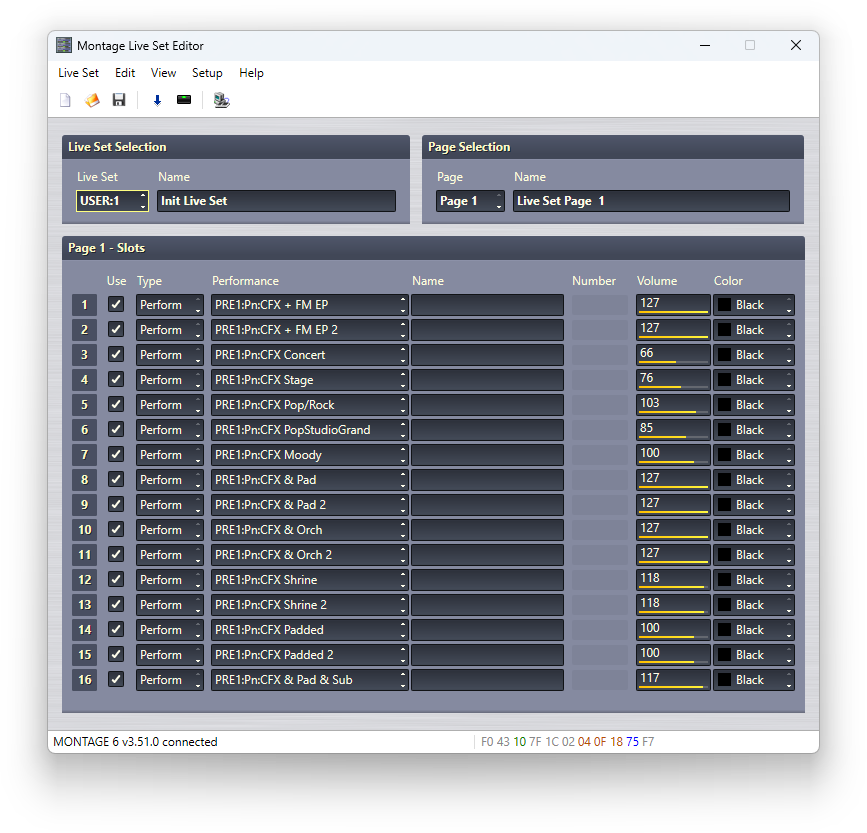Toggle the Use checkbox on slot 8

(116, 479)
